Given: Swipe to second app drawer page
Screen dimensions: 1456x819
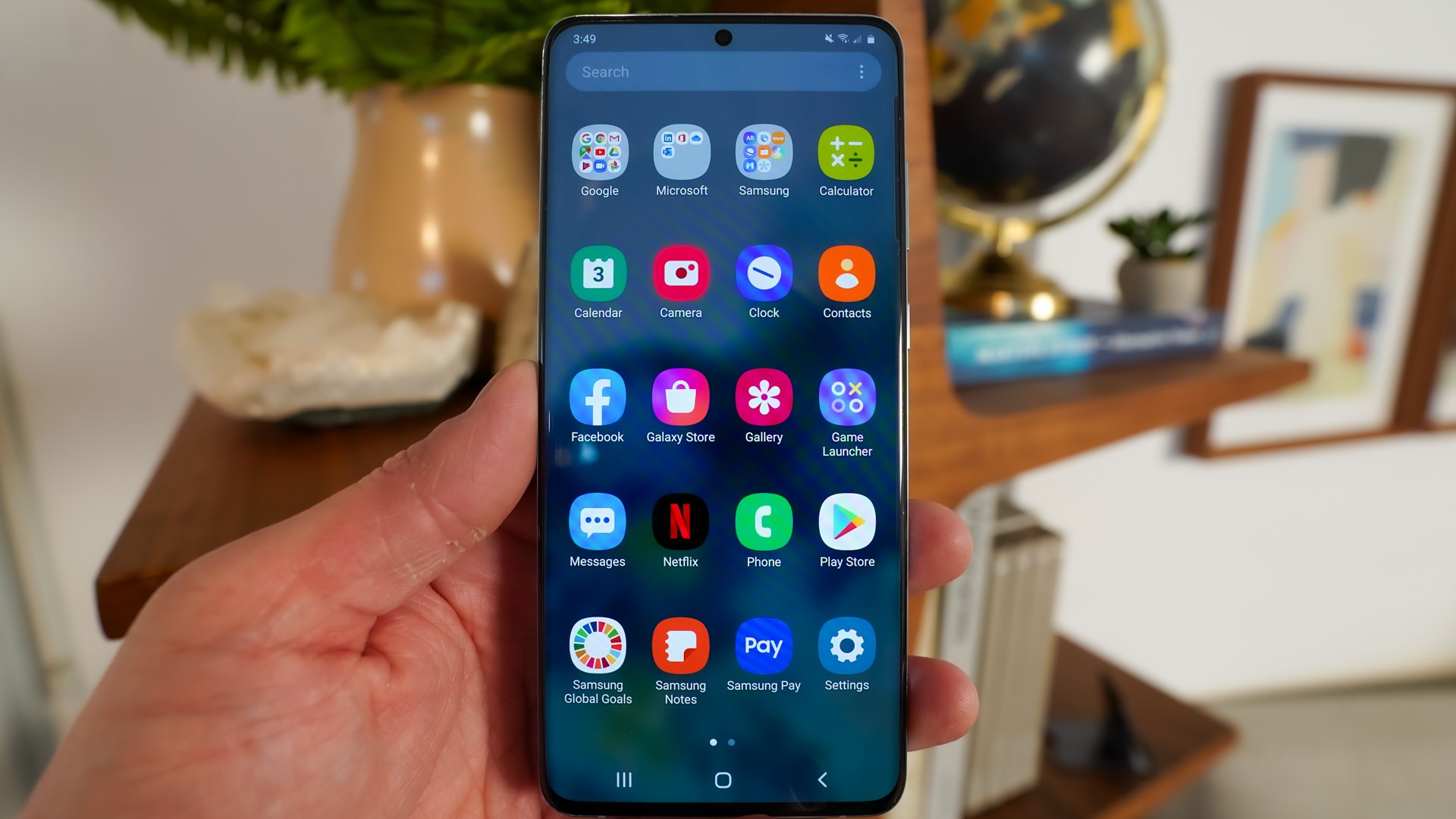Looking at the screenshot, I should point(731,741).
